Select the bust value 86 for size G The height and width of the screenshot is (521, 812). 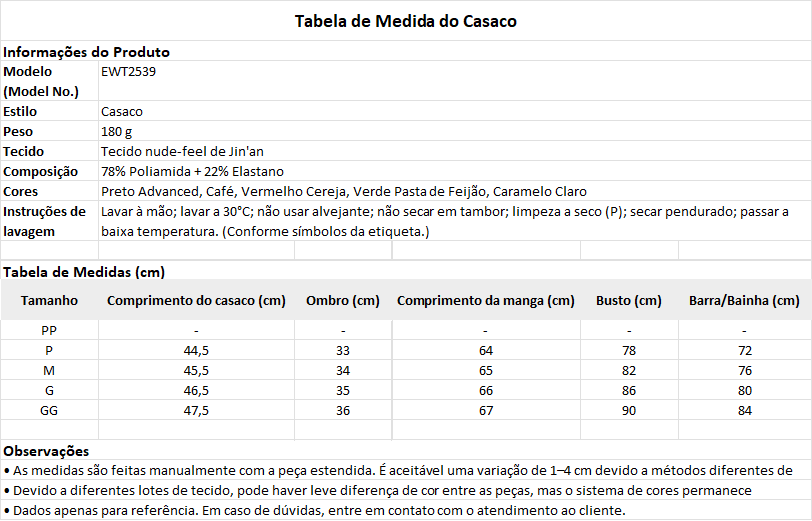[x=629, y=391]
